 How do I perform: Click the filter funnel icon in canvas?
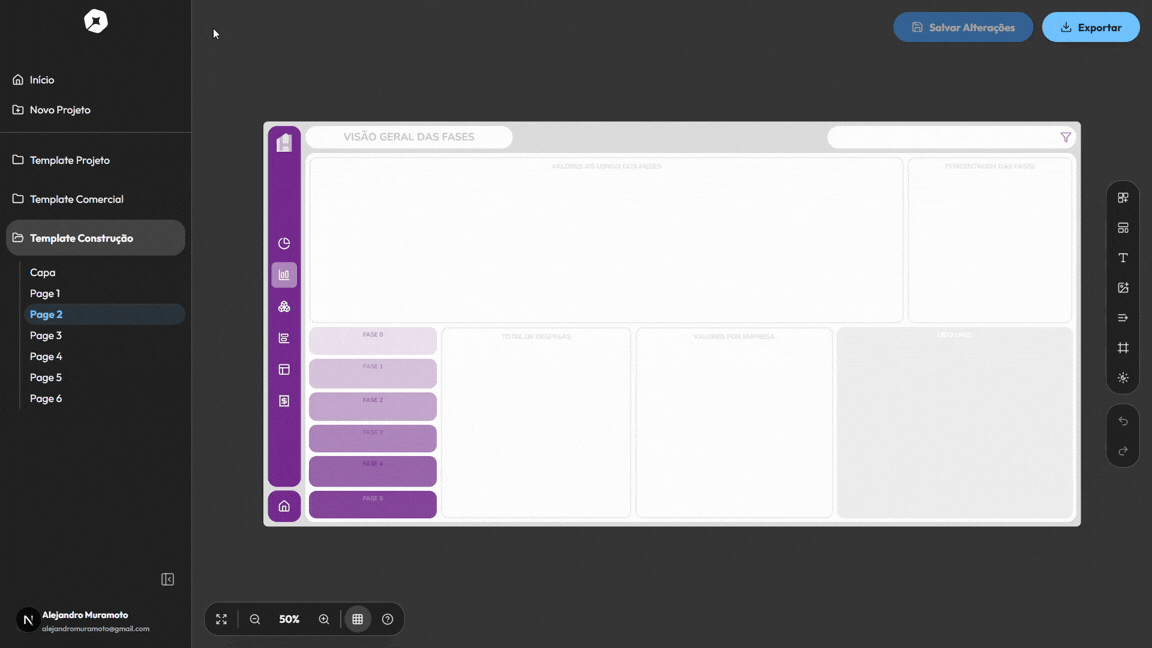[1065, 137]
